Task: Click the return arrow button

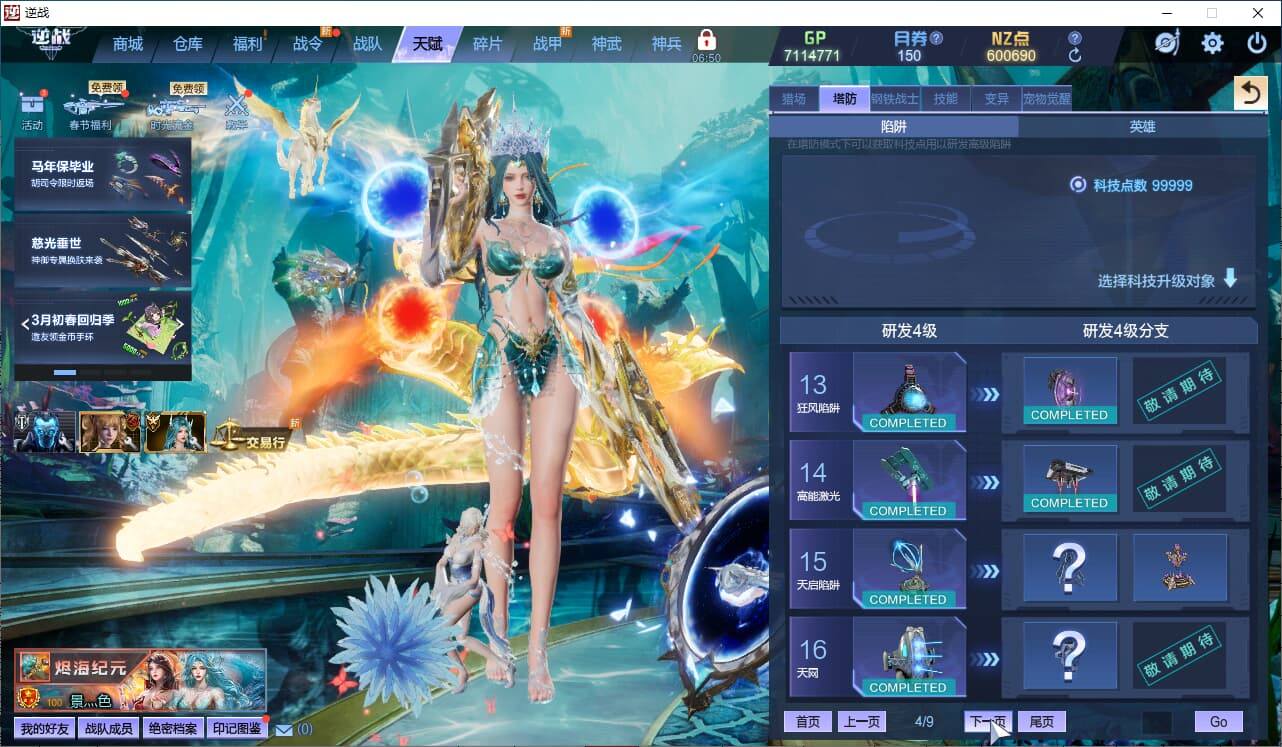Action: point(1250,92)
